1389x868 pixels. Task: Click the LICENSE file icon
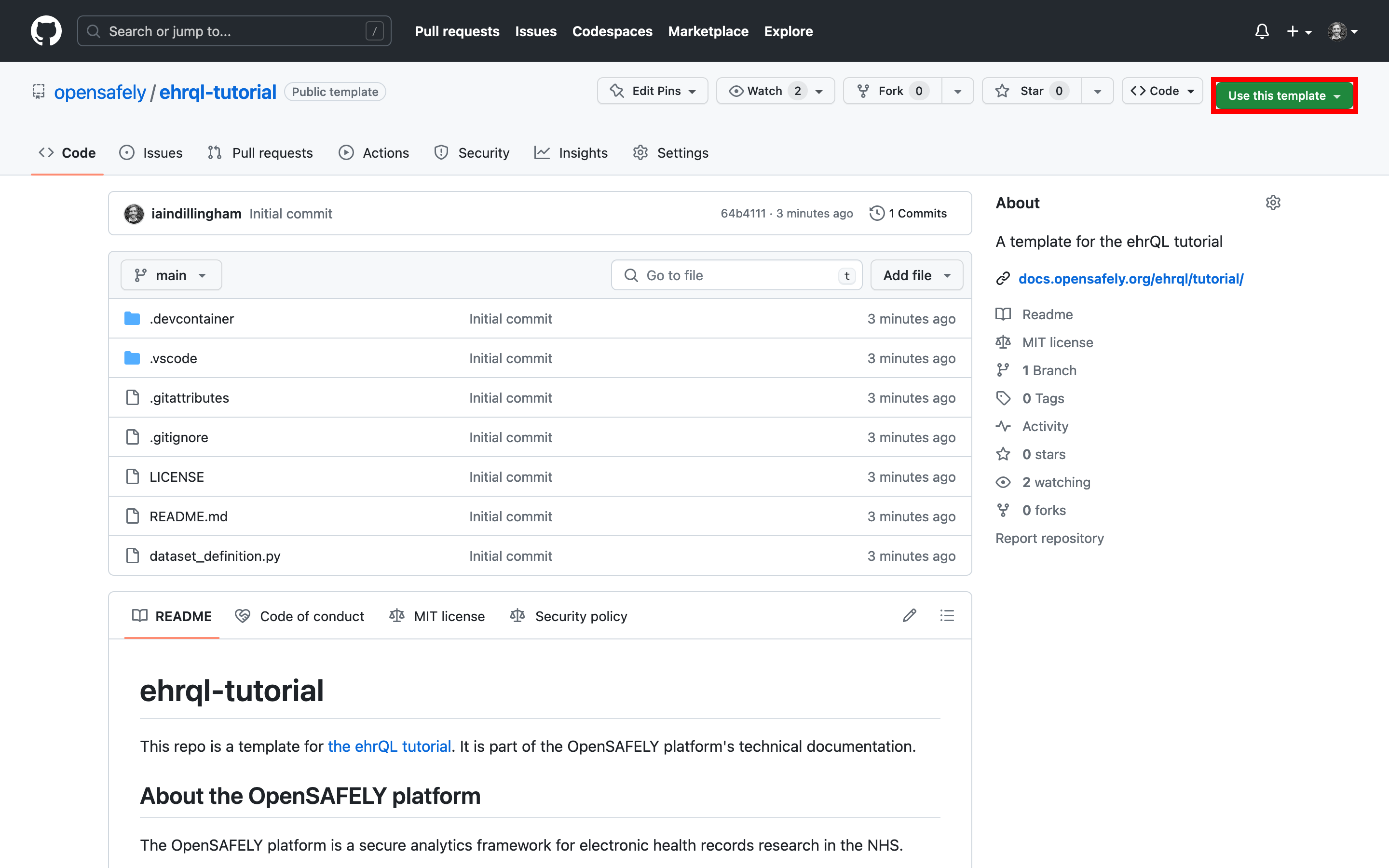(132, 476)
